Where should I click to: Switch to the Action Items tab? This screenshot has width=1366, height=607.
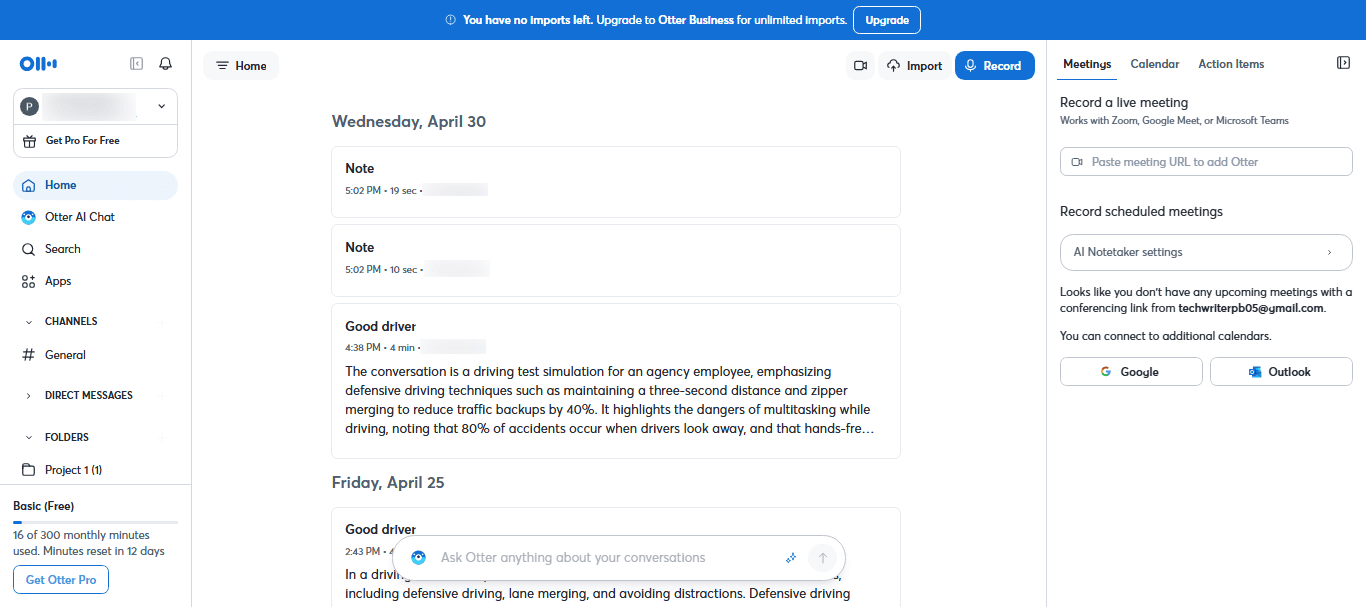pos(1231,64)
